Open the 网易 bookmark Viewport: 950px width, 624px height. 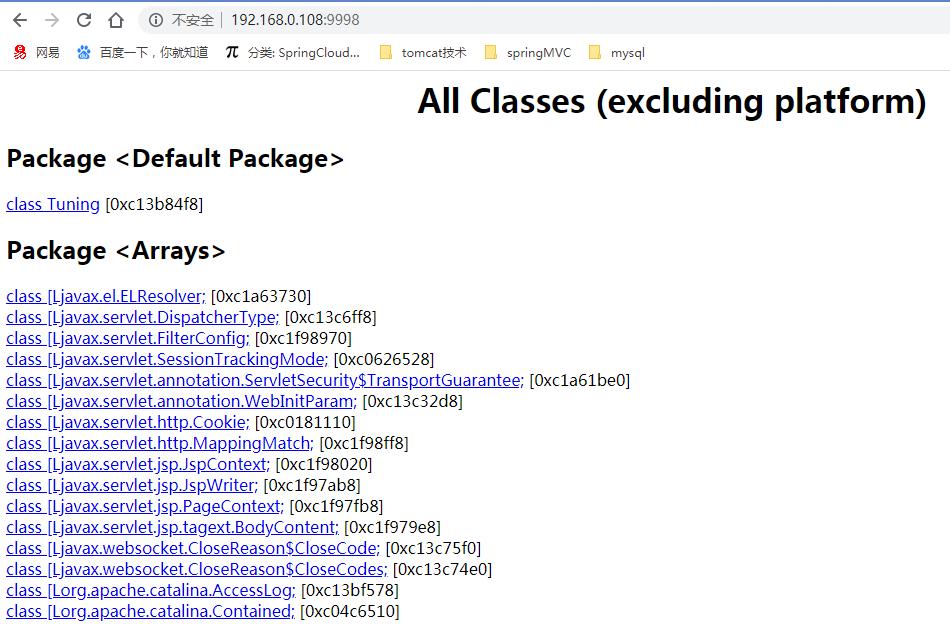(36, 53)
